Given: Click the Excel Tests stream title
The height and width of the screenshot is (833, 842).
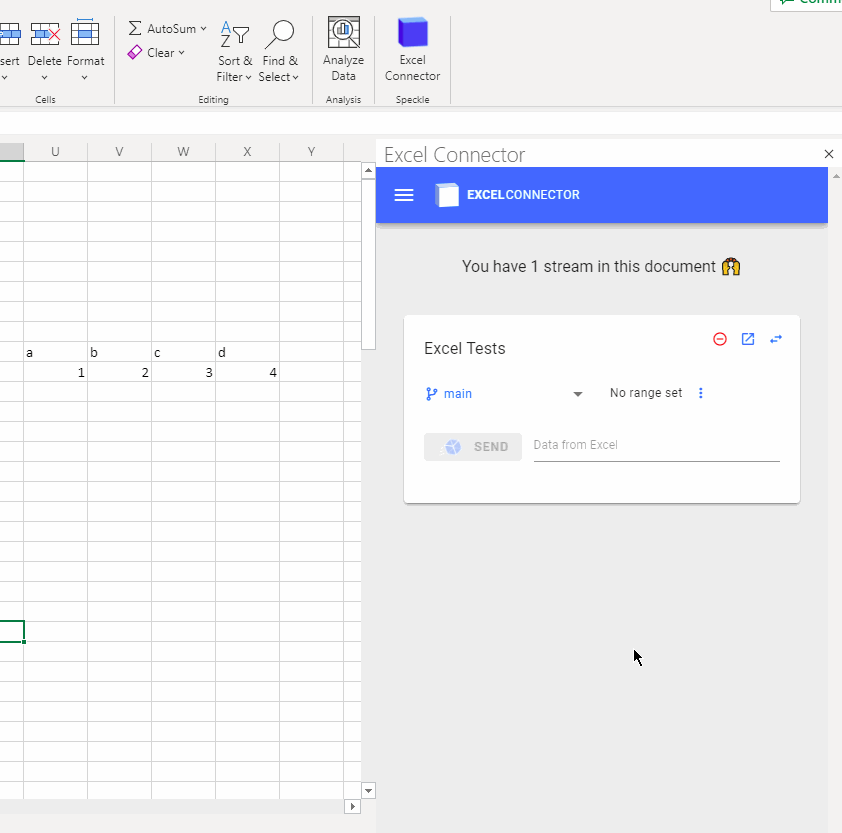Looking at the screenshot, I should pos(465,349).
